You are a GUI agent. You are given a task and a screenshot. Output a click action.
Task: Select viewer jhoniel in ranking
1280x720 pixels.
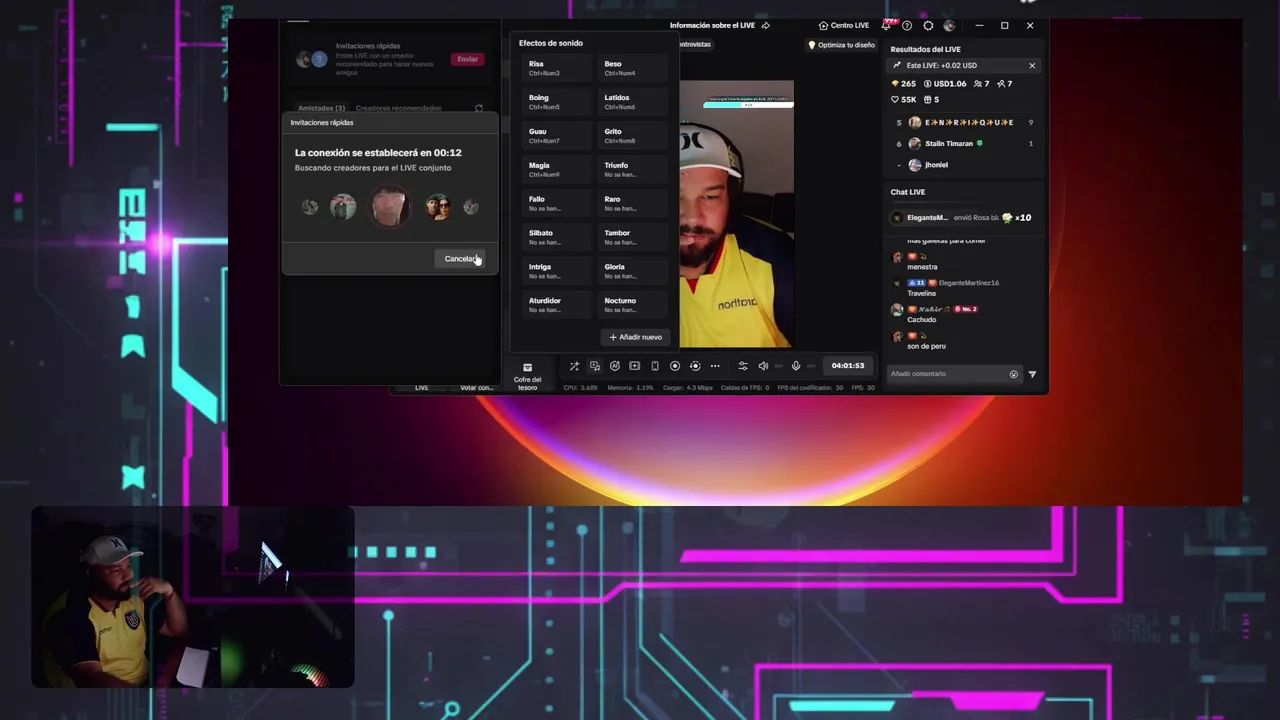click(966, 165)
